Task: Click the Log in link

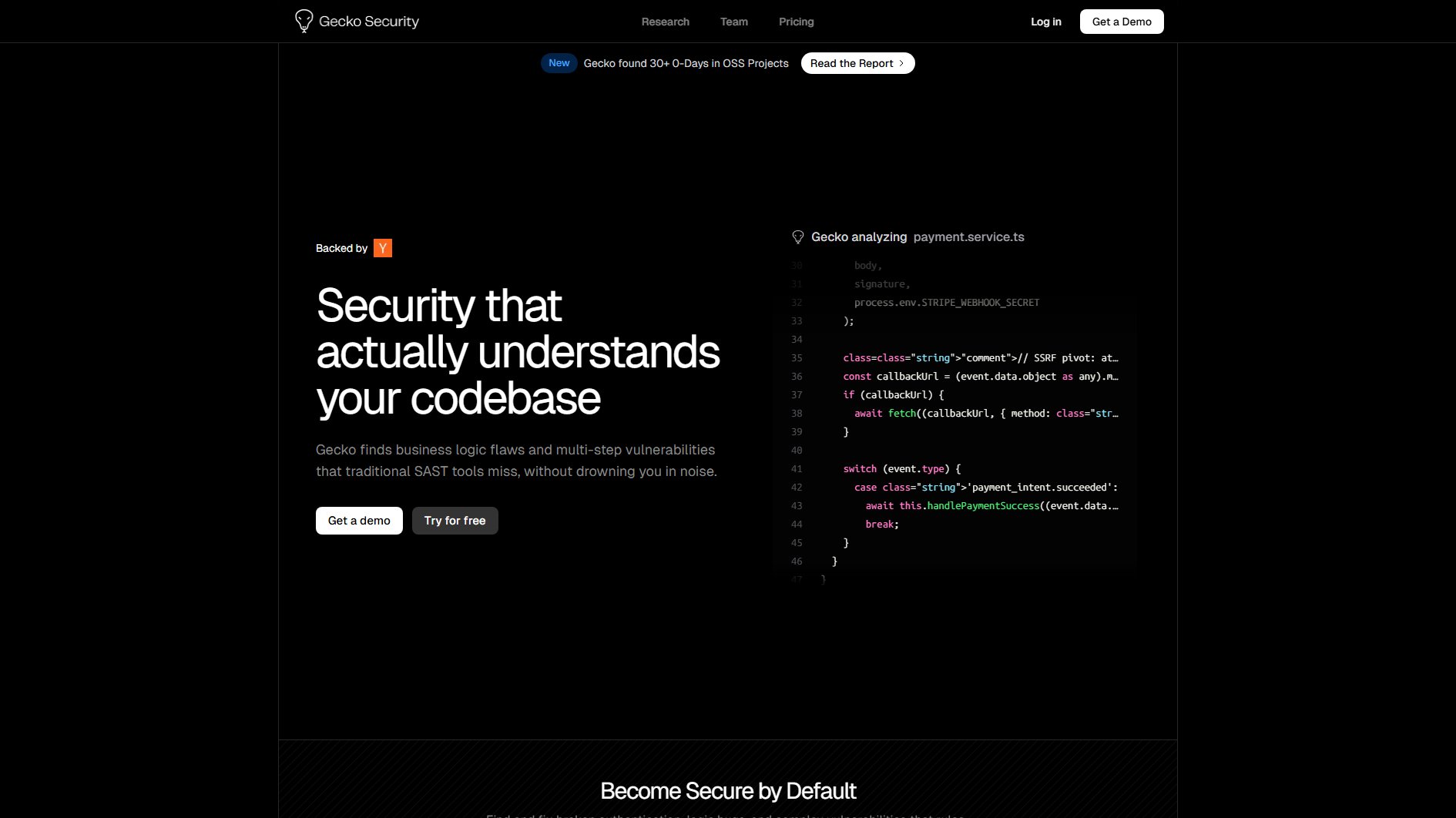Action: [1046, 22]
